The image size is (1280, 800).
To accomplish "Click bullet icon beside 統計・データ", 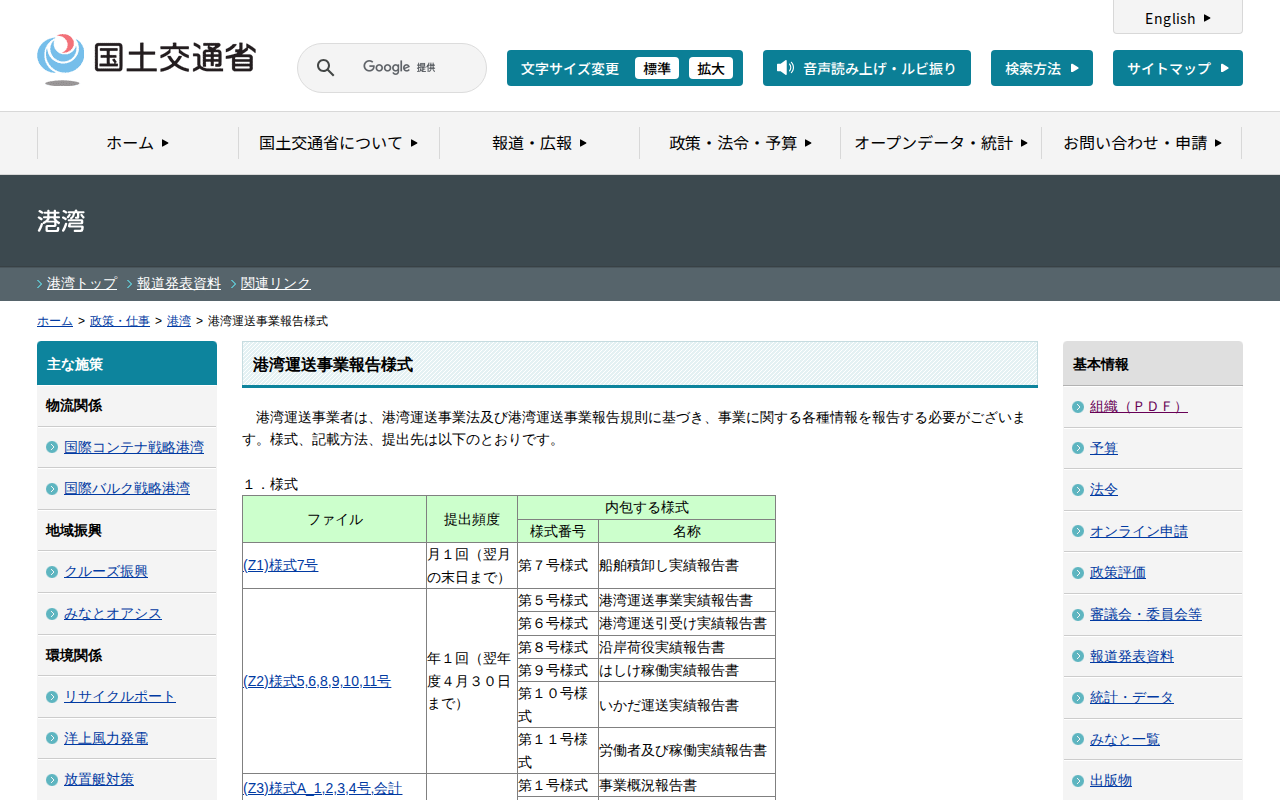I will (x=1077, y=698).
